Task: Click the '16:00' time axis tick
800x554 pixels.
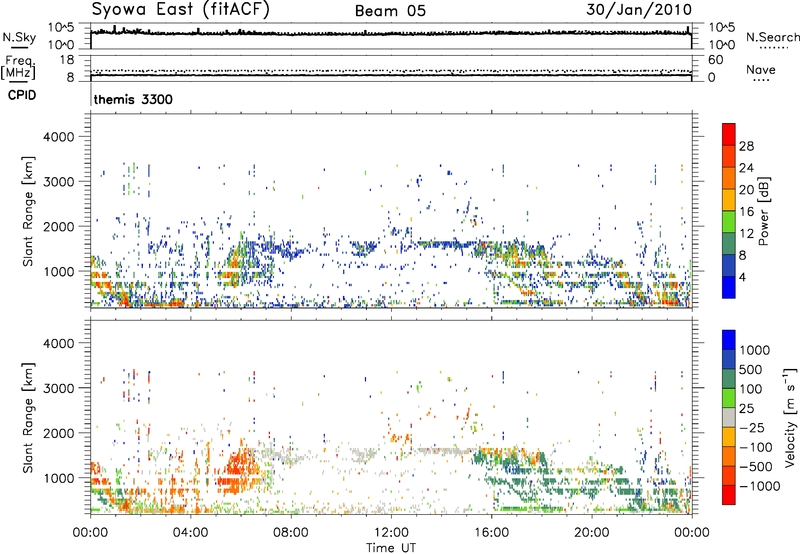Action: click(491, 533)
